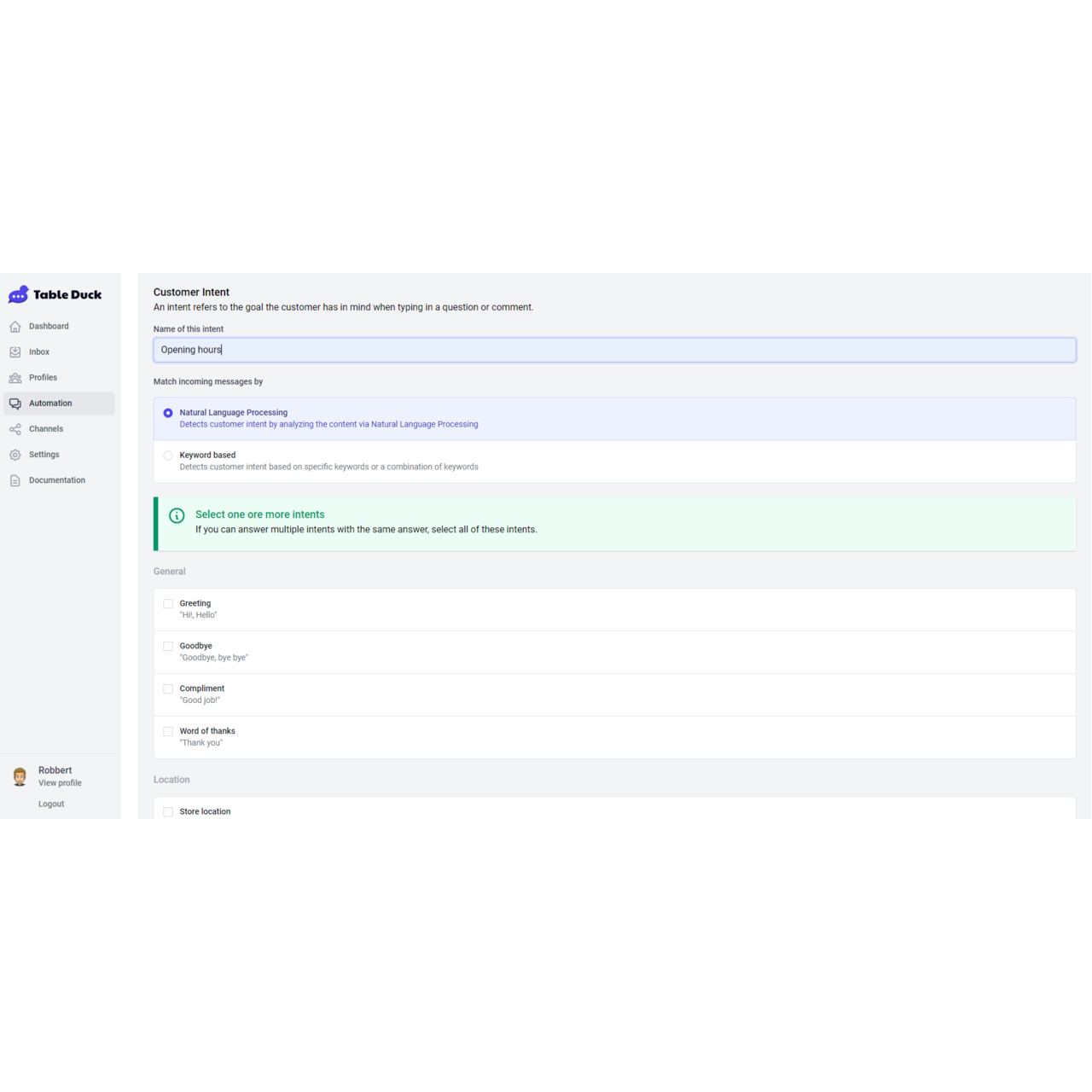This screenshot has width=1092, height=1092.
Task: Open Dashboard via its home icon
Action: click(15, 327)
